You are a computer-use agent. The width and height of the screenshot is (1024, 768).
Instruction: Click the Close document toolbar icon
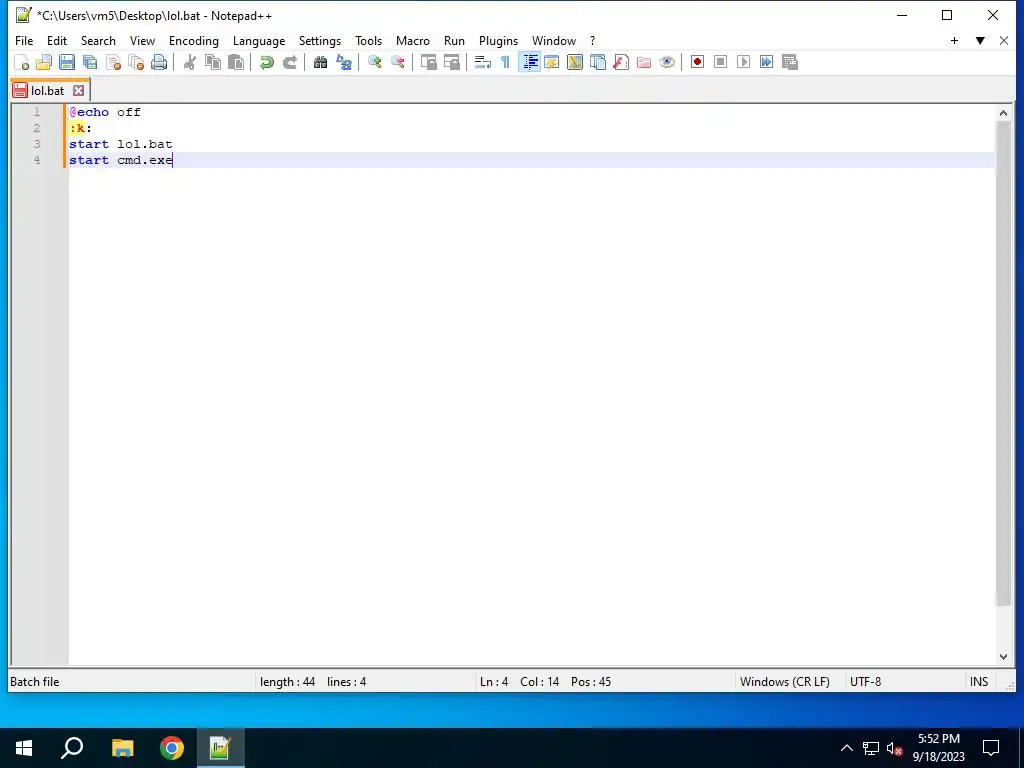click(113, 62)
